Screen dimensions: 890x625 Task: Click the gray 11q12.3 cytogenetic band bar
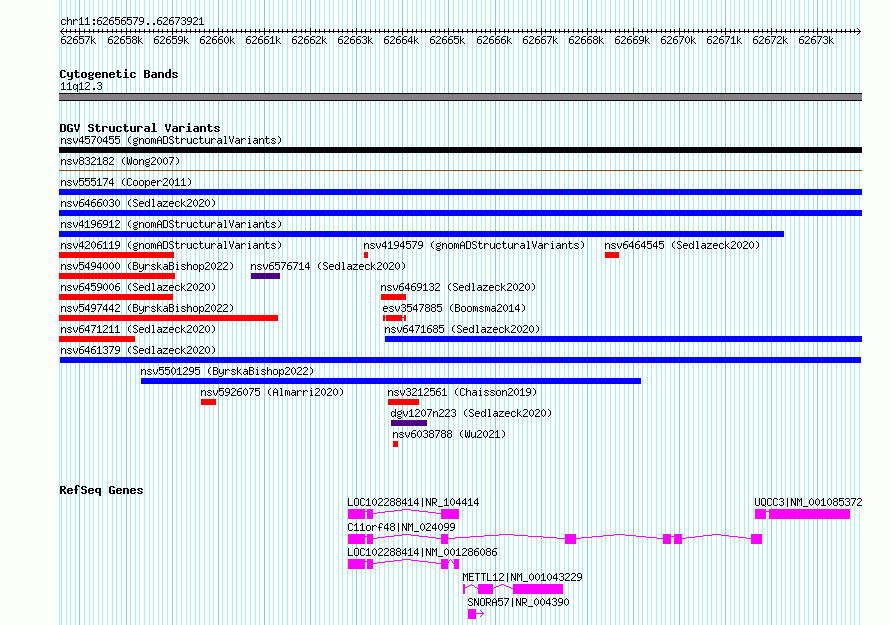[x=460, y=97]
